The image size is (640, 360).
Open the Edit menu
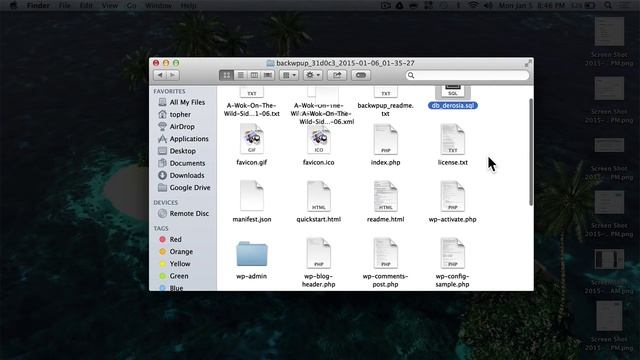pyautogui.click(x=86, y=5)
